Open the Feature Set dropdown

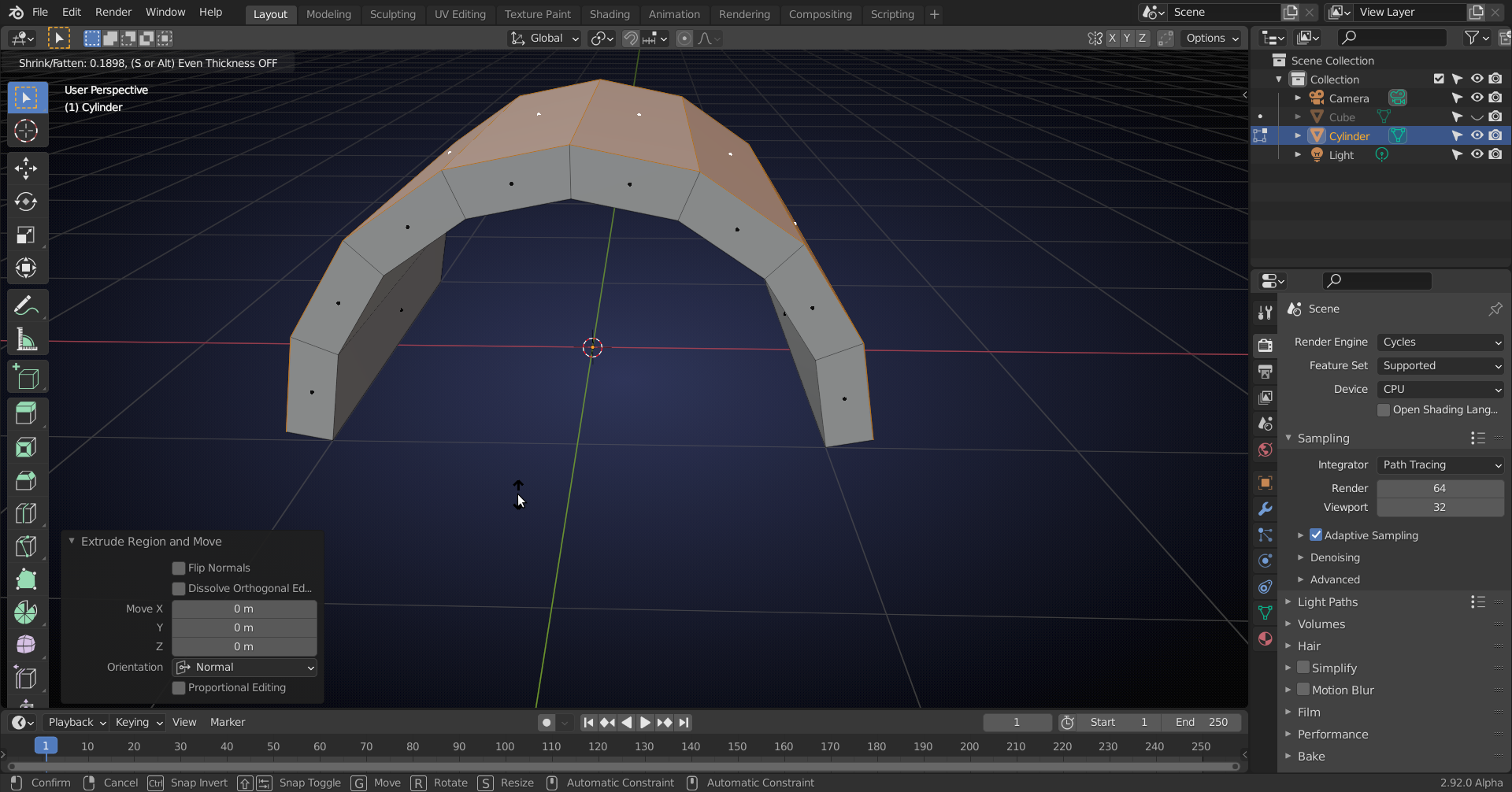click(1440, 366)
